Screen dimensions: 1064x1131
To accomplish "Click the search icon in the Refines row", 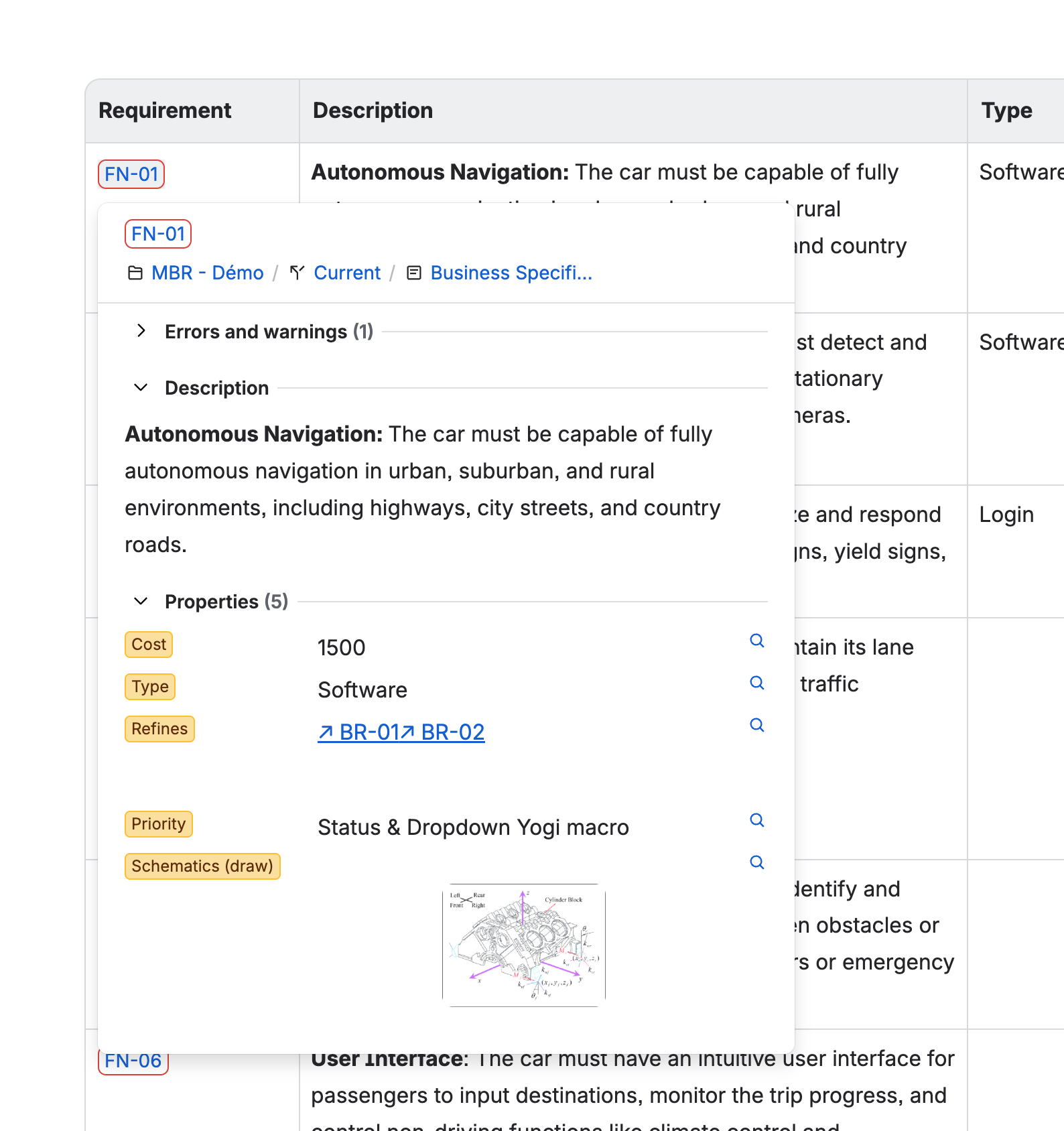I will pyautogui.click(x=757, y=725).
